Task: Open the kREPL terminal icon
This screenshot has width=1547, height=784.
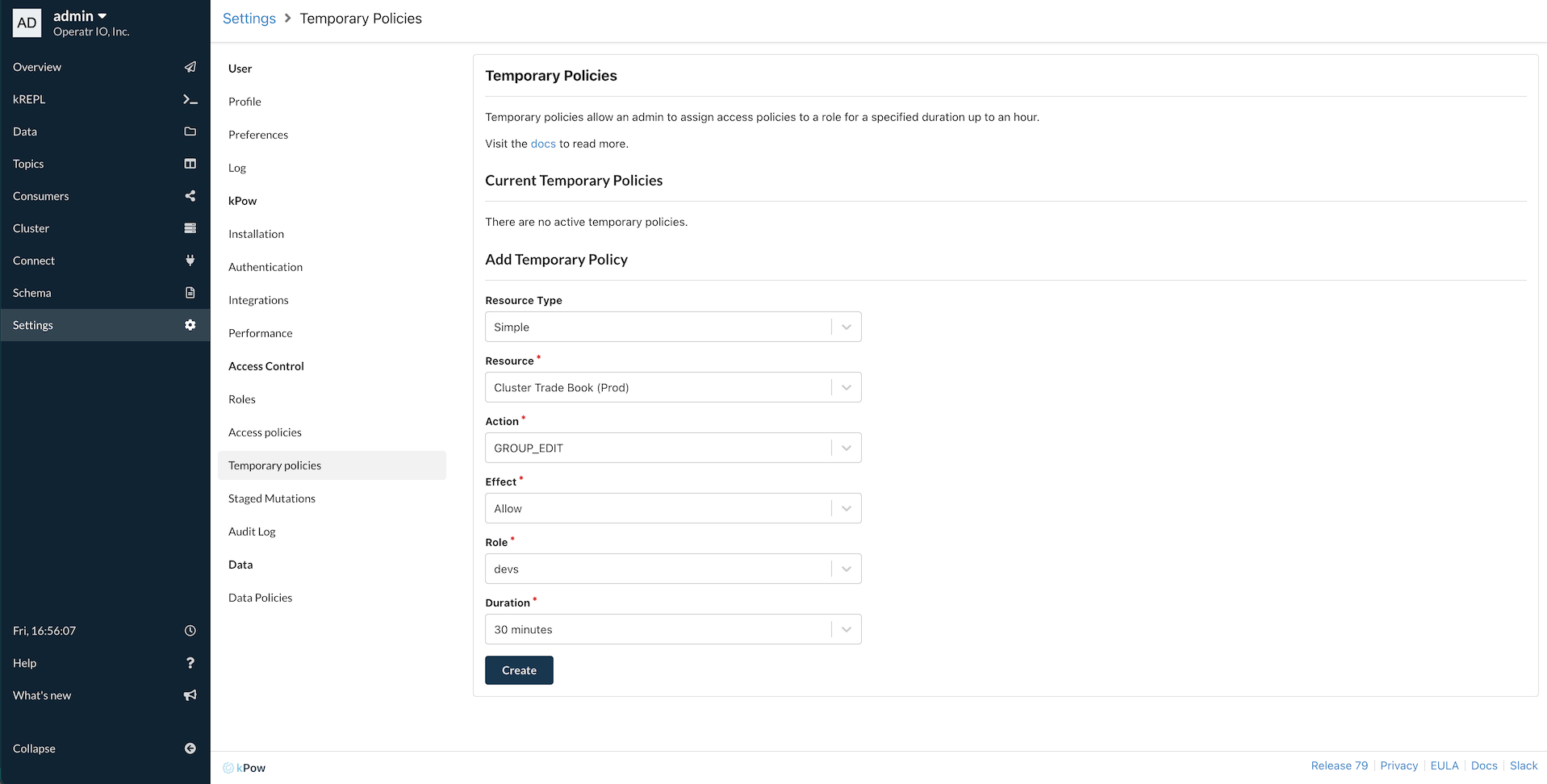Action: tap(190, 99)
